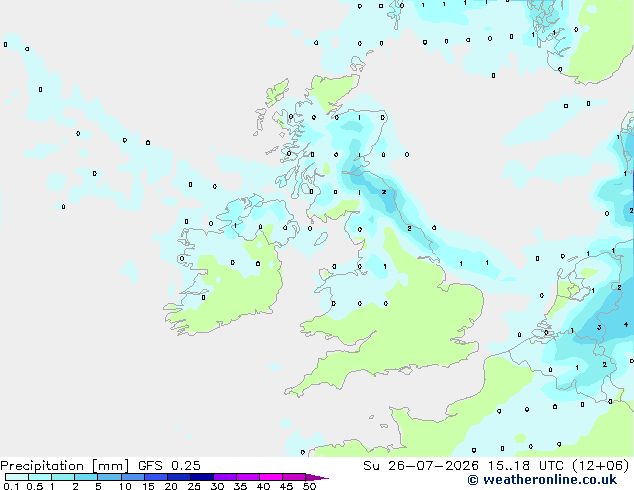Click the '0.5' legend scale label
Screen dimensions: 634x490
coord(34,486)
